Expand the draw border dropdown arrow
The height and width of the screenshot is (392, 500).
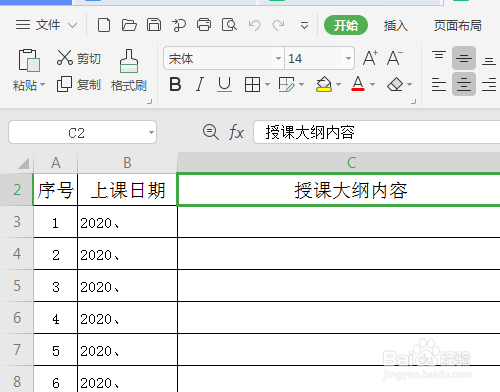coord(302,85)
